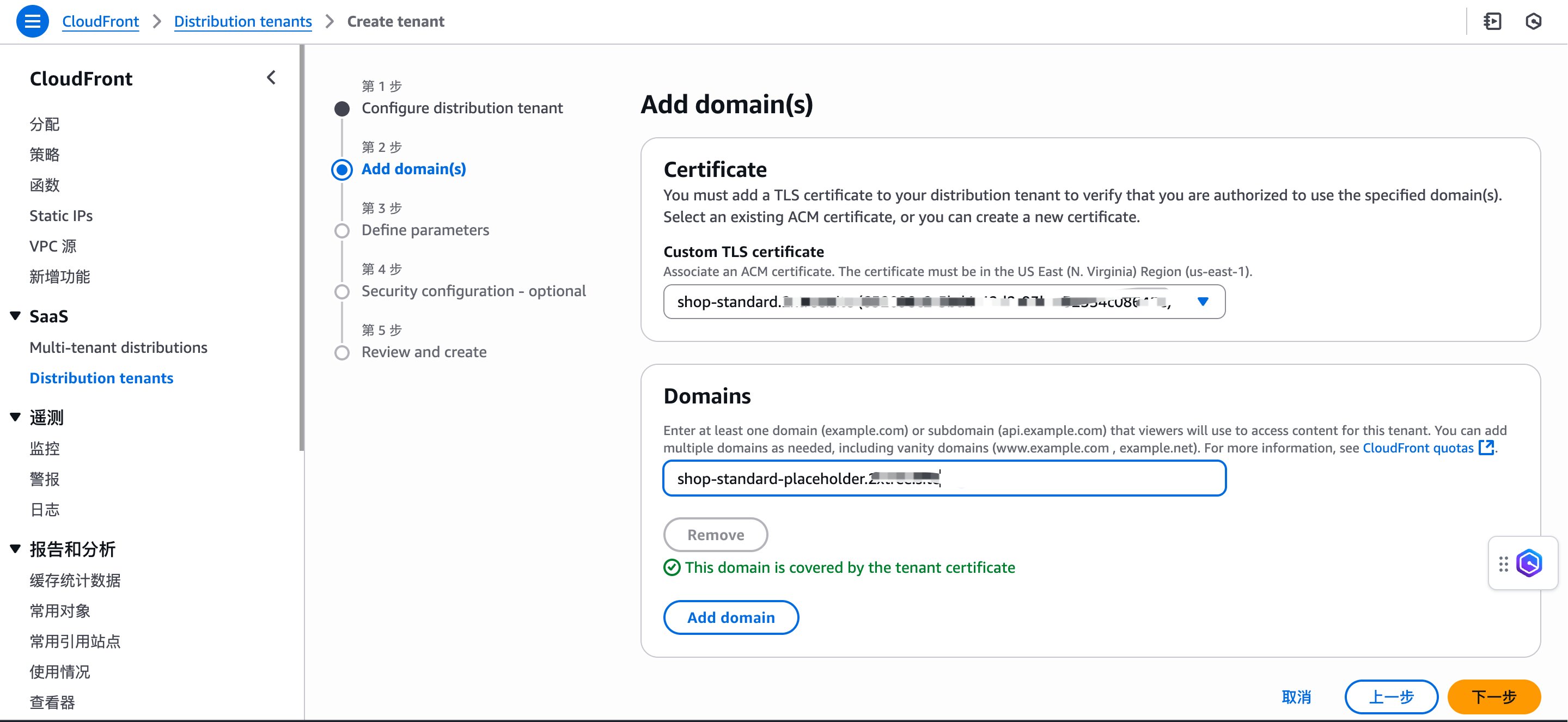Click the hexagon assistant icon in header
1568x722 pixels.
point(1533,21)
